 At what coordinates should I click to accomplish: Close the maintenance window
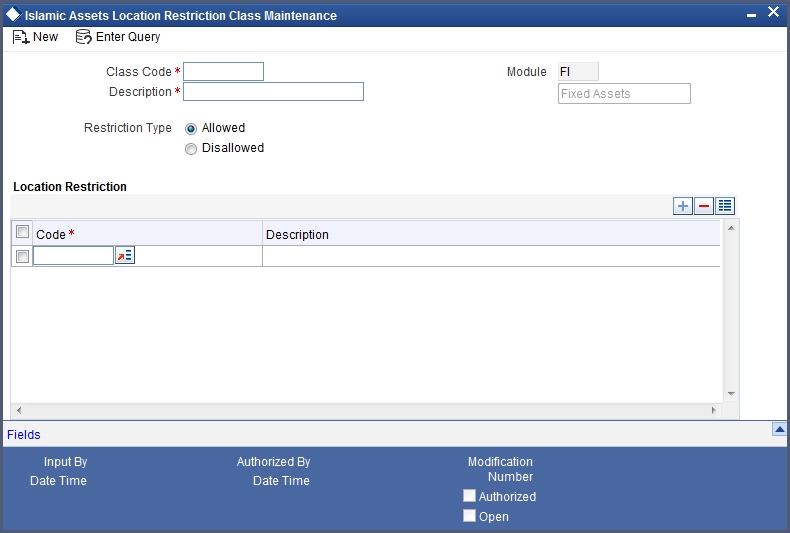click(773, 12)
